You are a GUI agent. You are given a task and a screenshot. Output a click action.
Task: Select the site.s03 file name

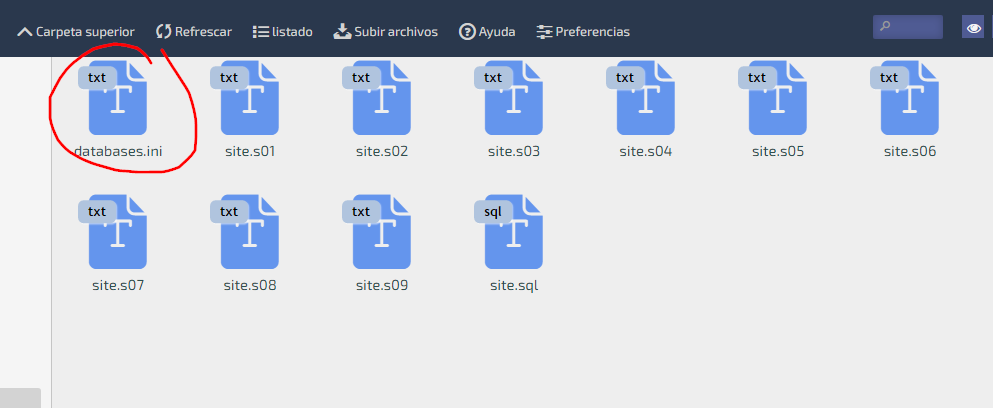[514, 152]
